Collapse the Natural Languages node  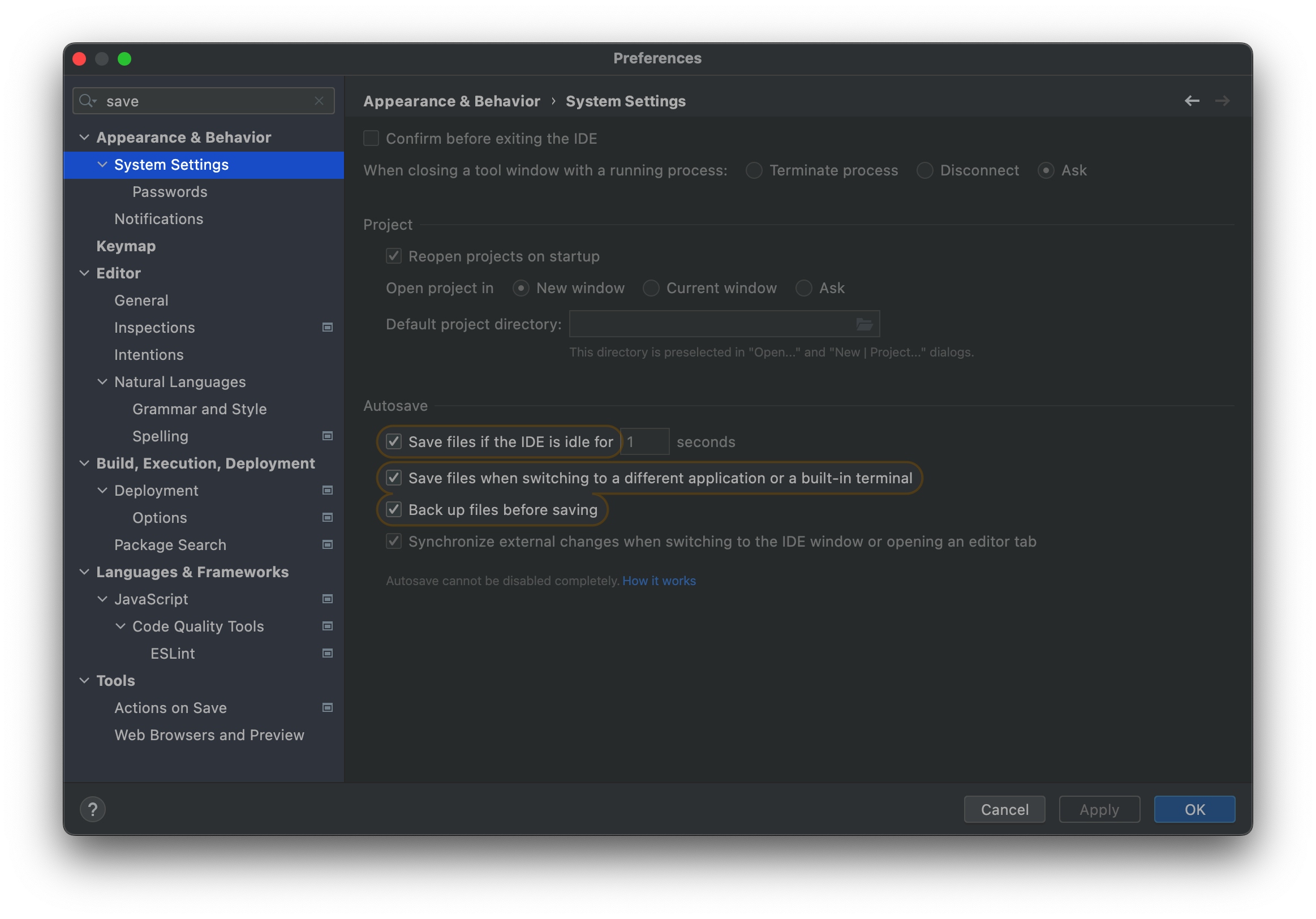pyautogui.click(x=102, y=382)
